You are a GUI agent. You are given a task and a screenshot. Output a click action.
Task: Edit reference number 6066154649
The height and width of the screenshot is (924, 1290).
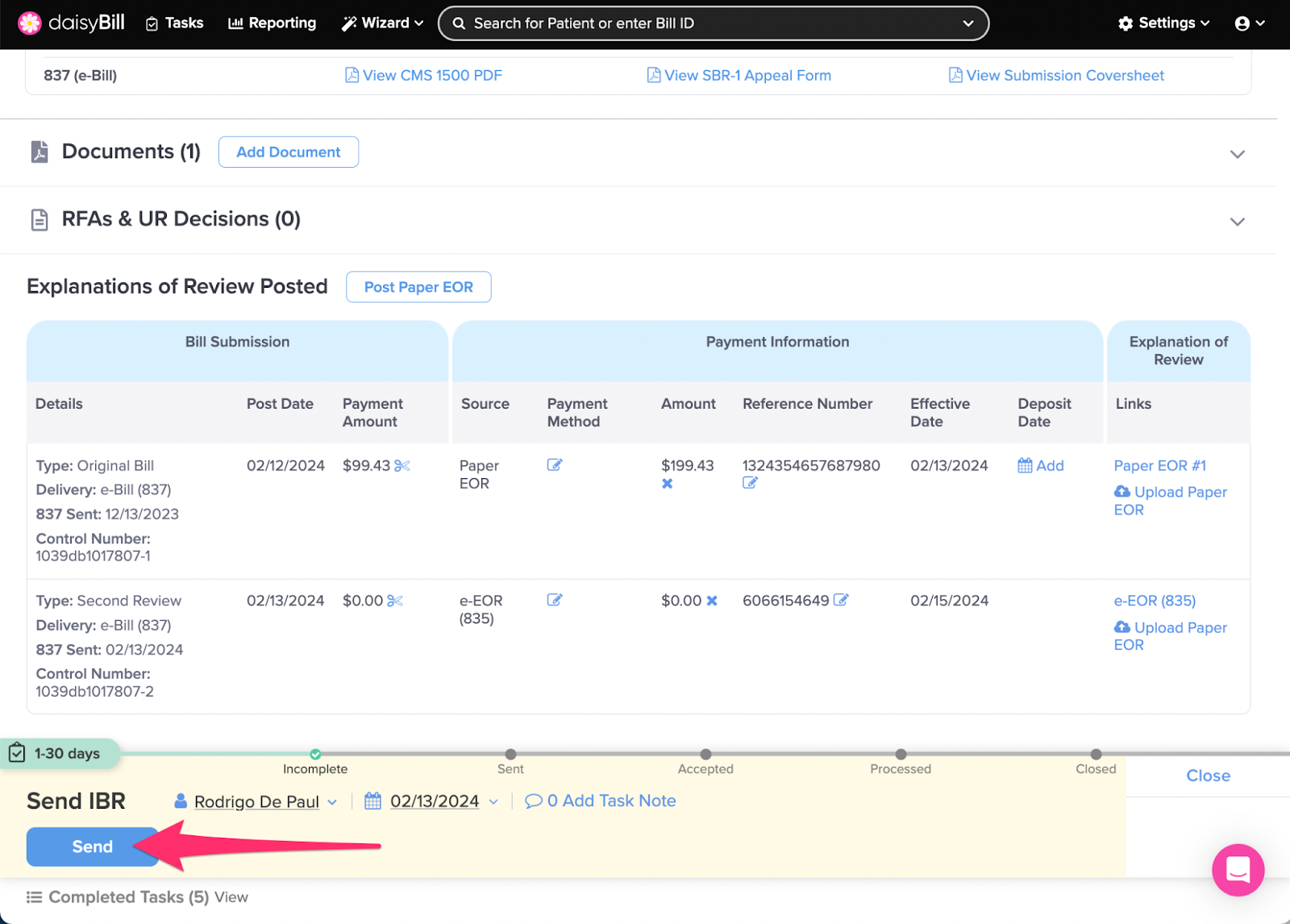coord(841,600)
